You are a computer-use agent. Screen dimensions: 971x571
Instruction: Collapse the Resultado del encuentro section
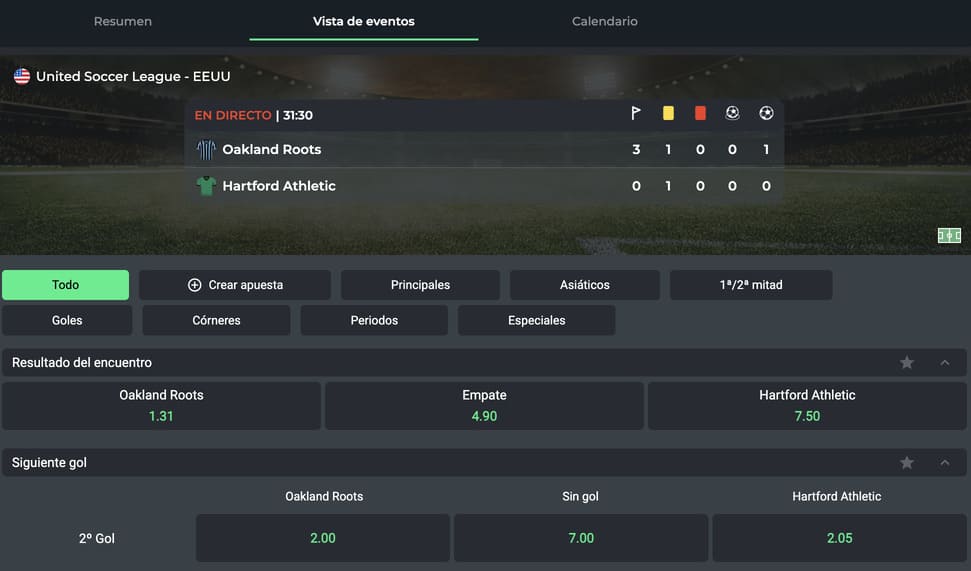coord(945,363)
